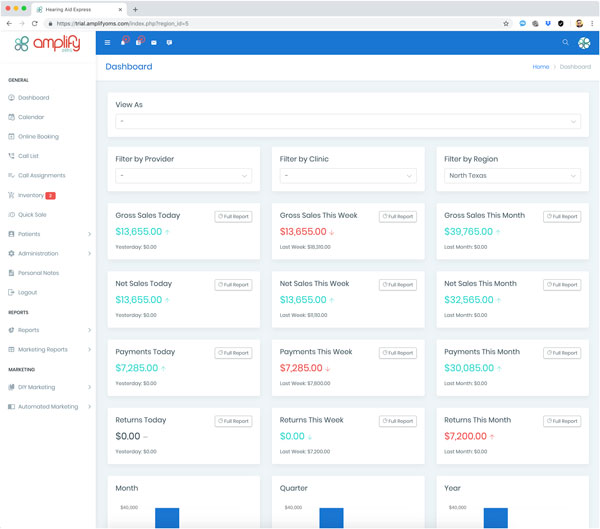Screen dimensions: 600x529
Task: Toggle the hamburger menu in the blue header
Action: pos(108,42)
